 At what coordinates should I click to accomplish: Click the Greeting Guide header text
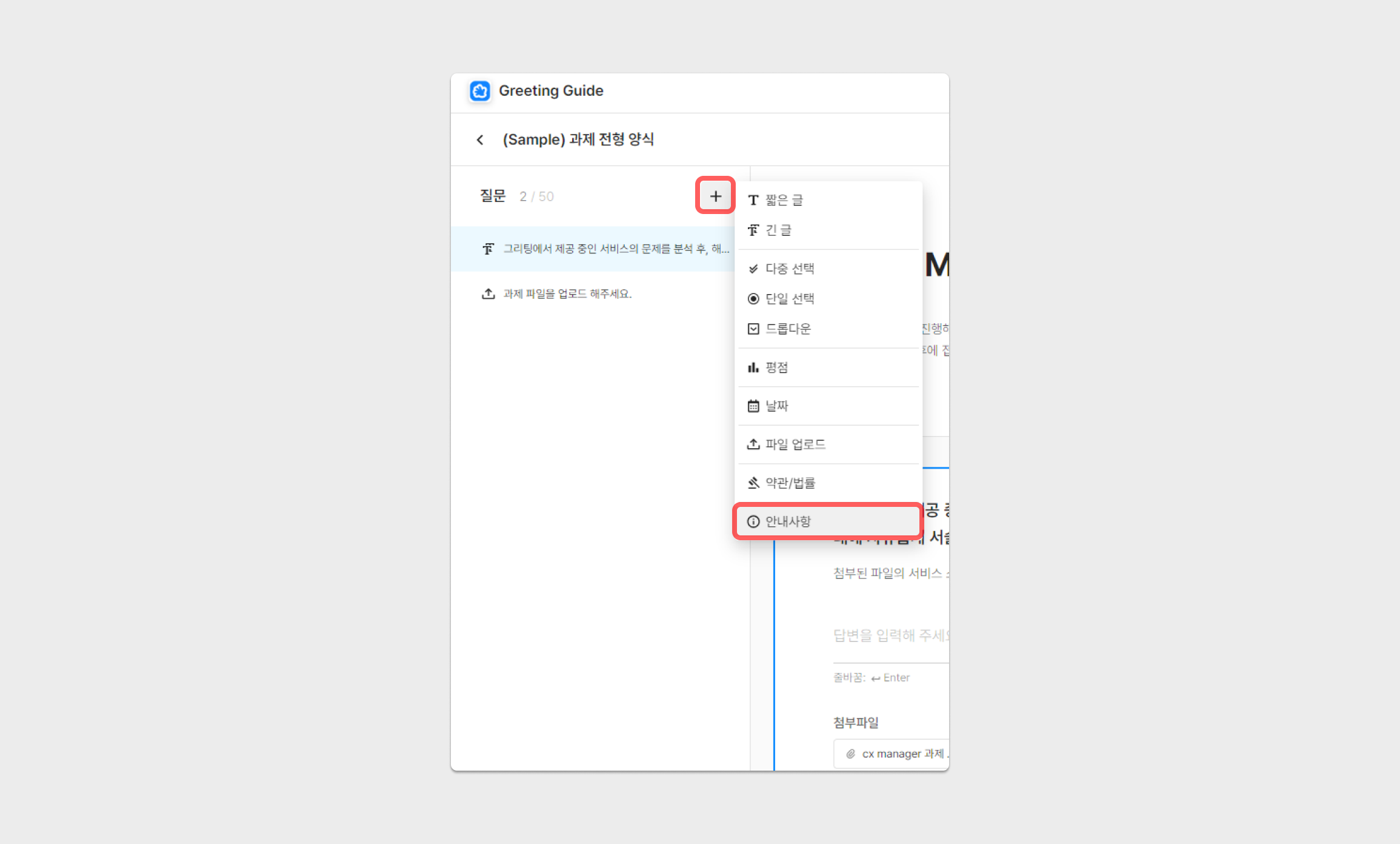(550, 91)
